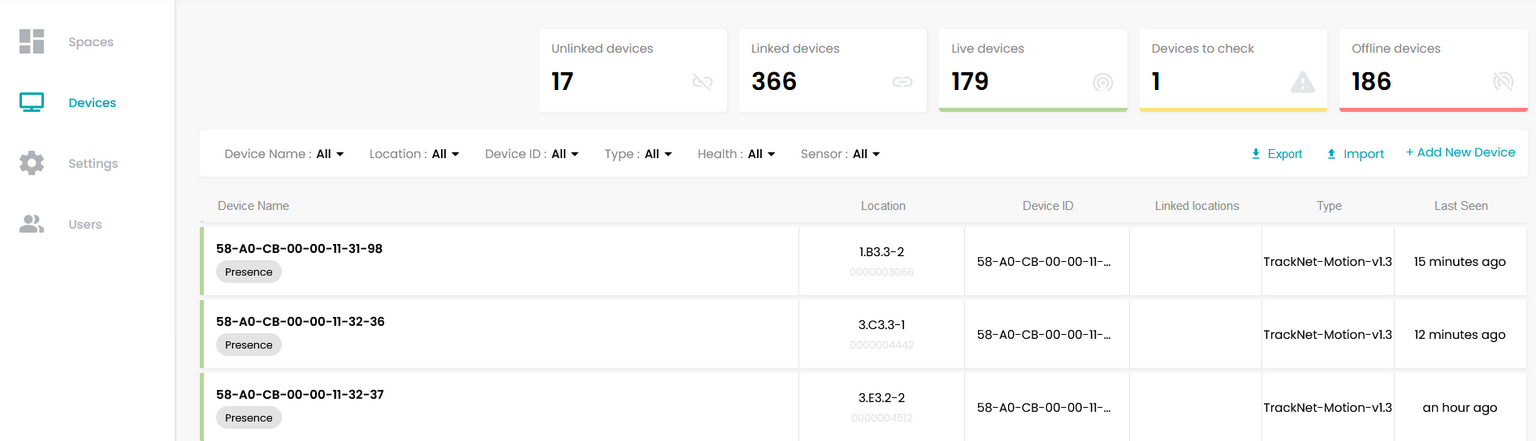1536x441 pixels.
Task: Open the Spaces dashboard icon
Action: (x=32, y=41)
